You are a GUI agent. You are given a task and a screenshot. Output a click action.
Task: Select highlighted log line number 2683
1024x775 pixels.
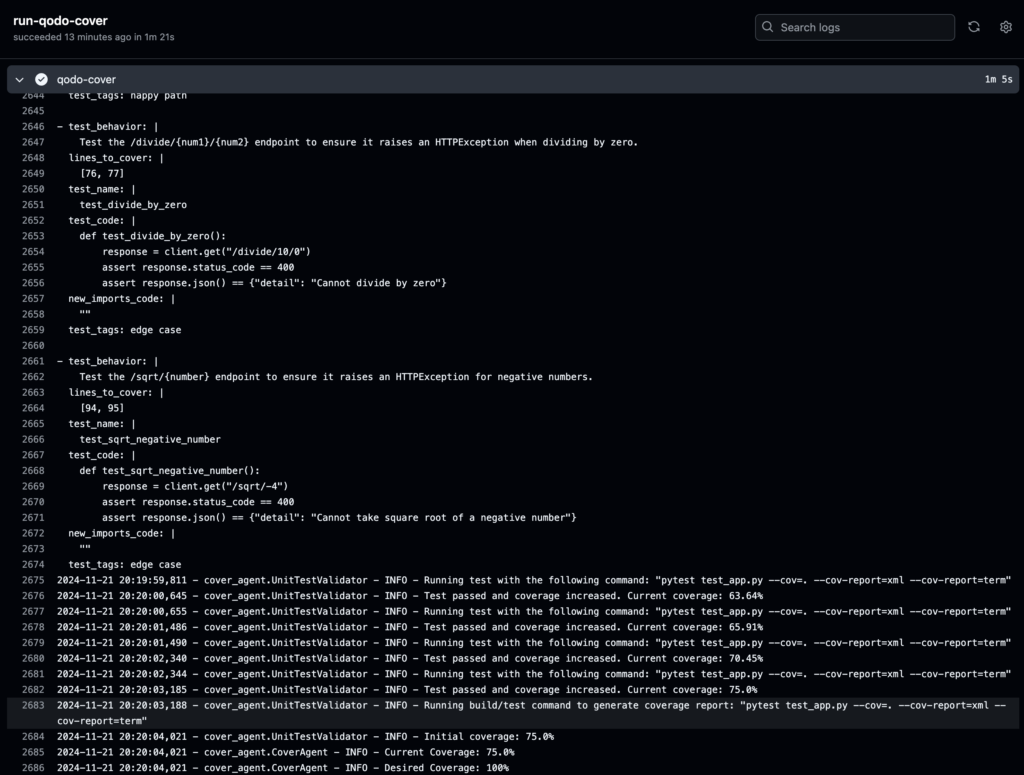click(33, 705)
